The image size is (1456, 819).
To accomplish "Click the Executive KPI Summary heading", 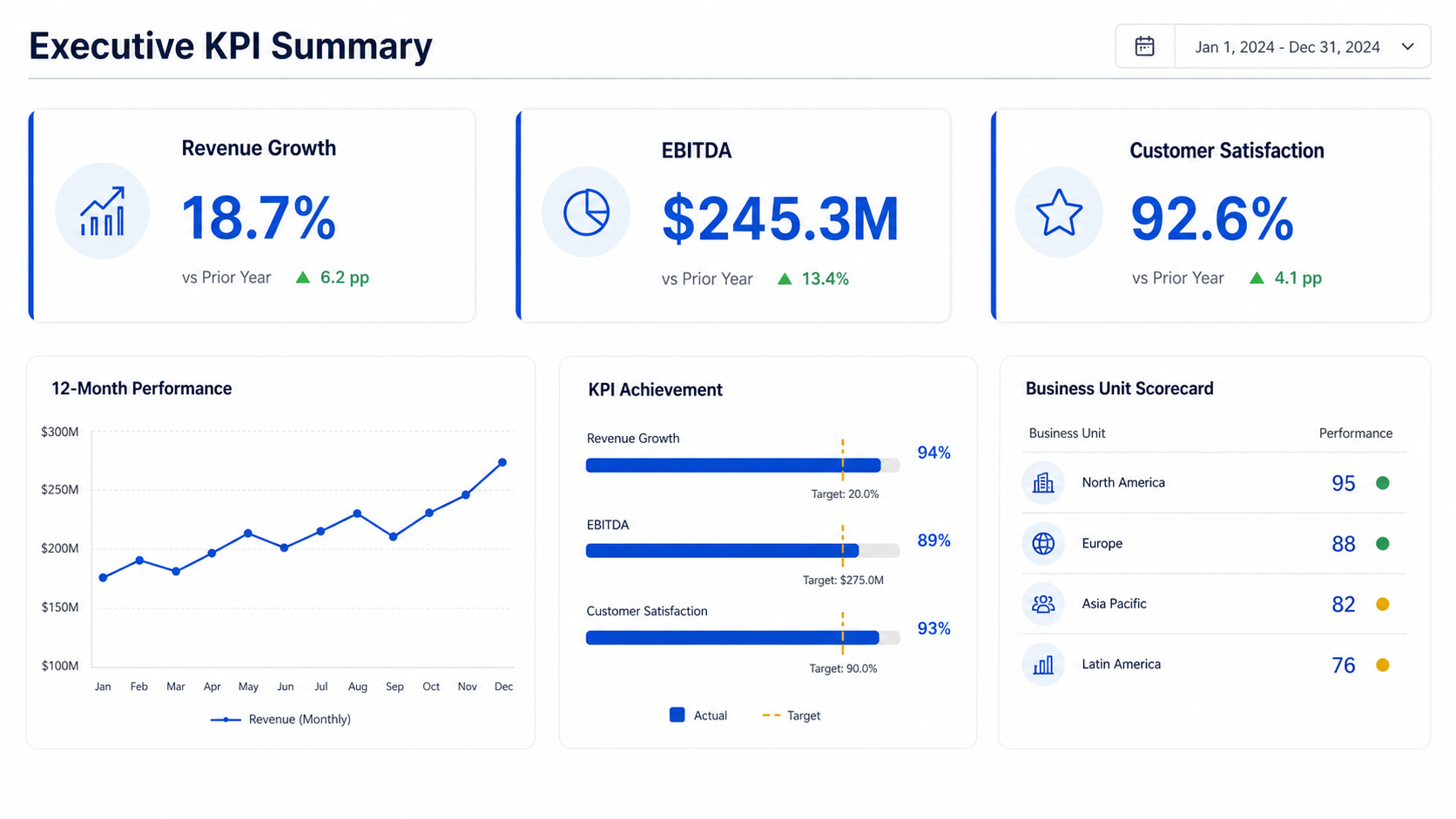I will [x=230, y=46].
